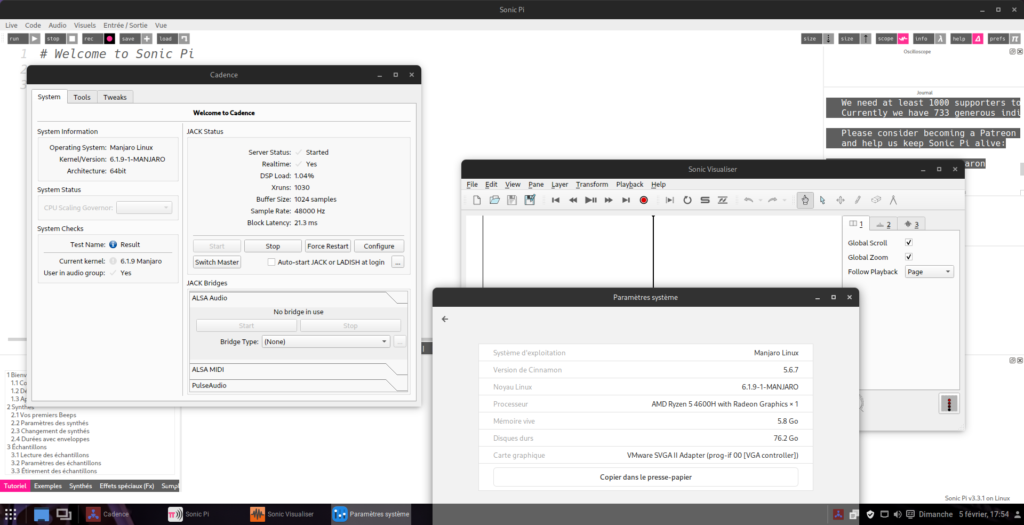Open the Follow Playback dropdown
Image resolution: width=1024 pixels, height=525 pixels.
pyautogui.click(x=928, y=272)
